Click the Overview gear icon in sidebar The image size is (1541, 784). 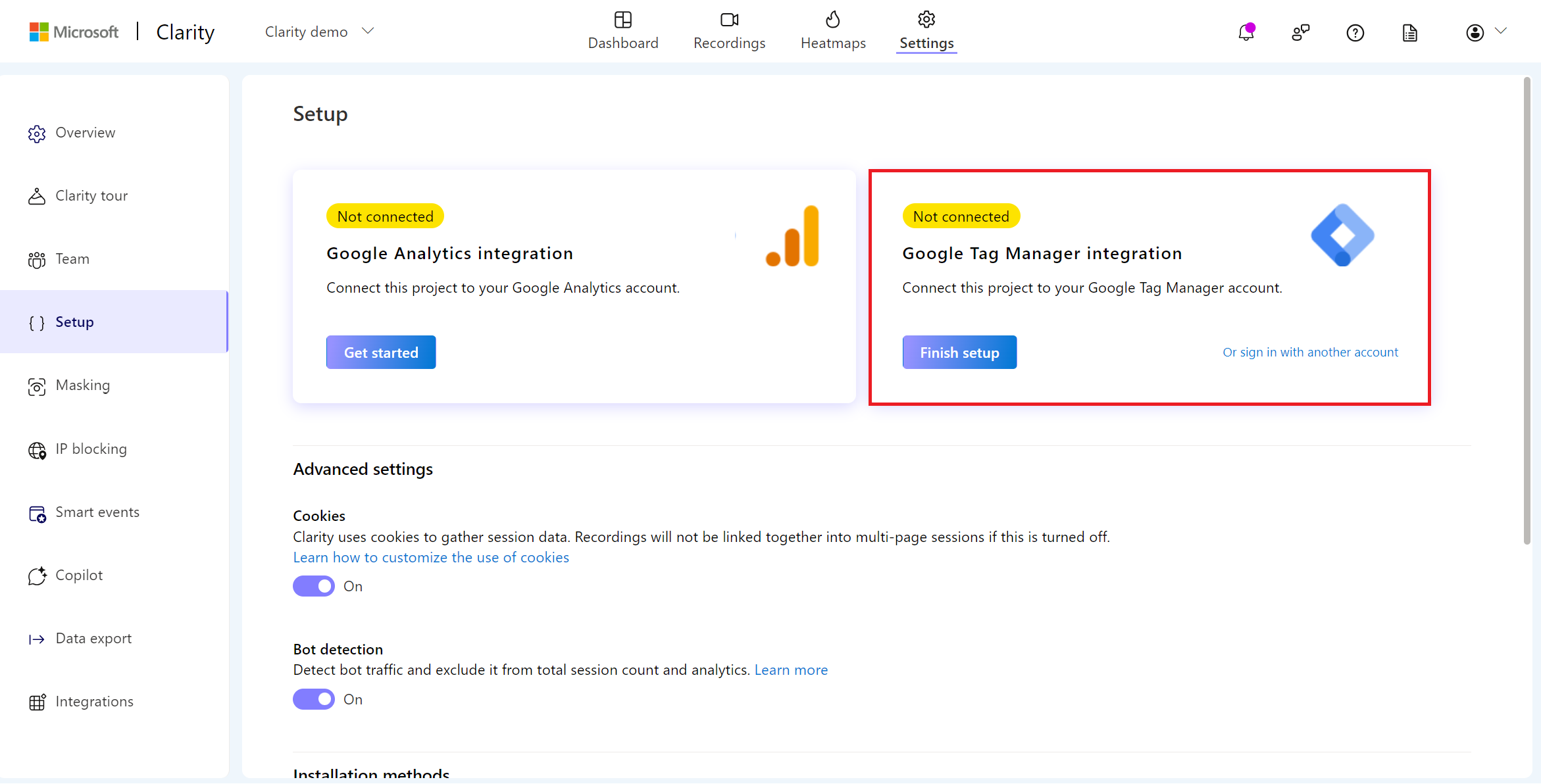pyautogui.click(x=37, y=134)
